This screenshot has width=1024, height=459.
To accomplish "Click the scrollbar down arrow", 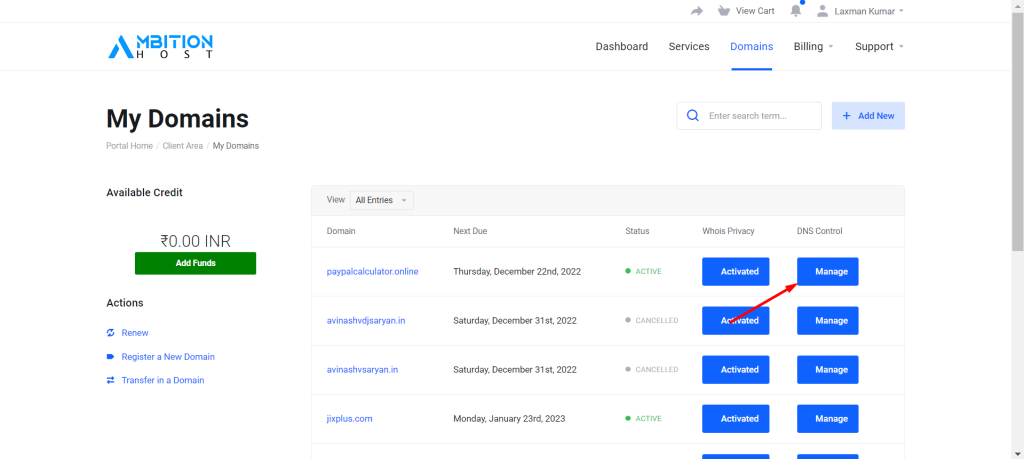I will point(1017,453).
